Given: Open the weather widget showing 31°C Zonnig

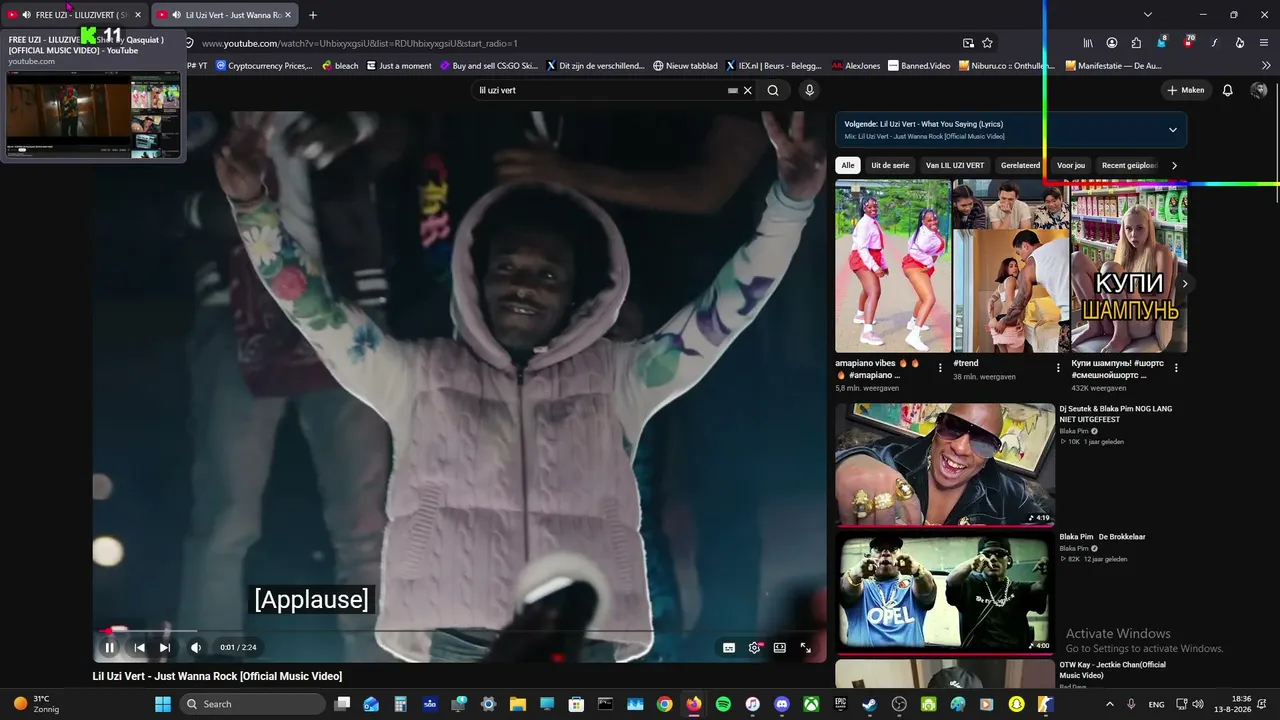Looking at the screenshot, I should click(x=36, y=704).
